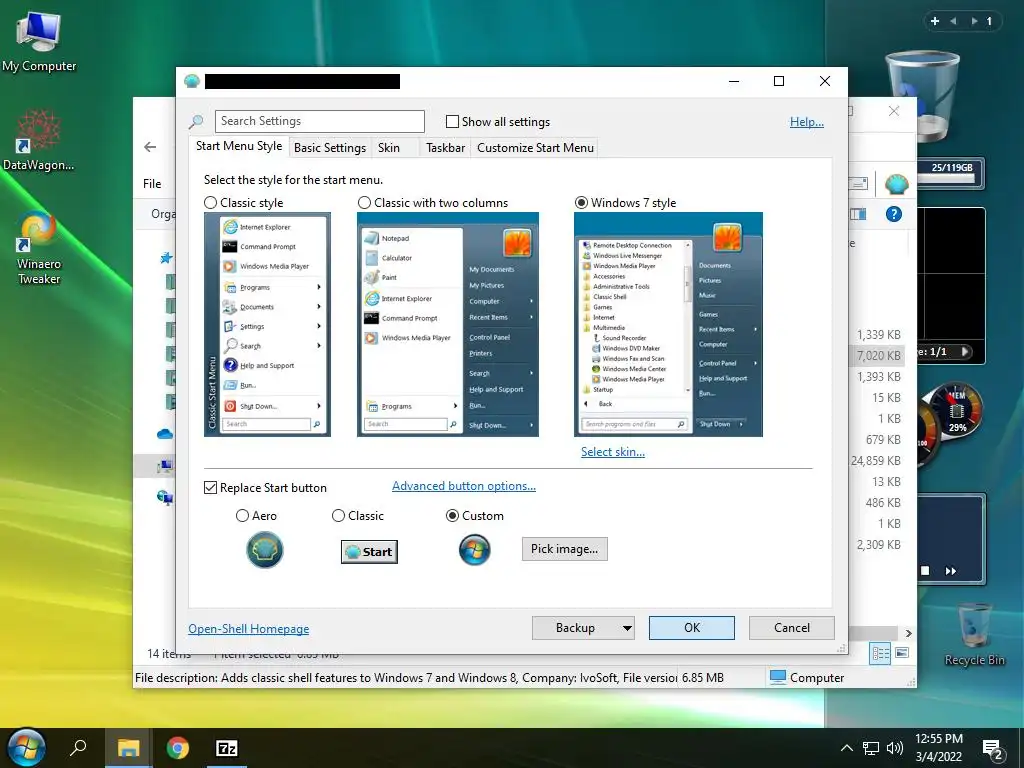Click the 7,020 KB file size row
The width and height of the screenshot is (1024, 768).
878,356
